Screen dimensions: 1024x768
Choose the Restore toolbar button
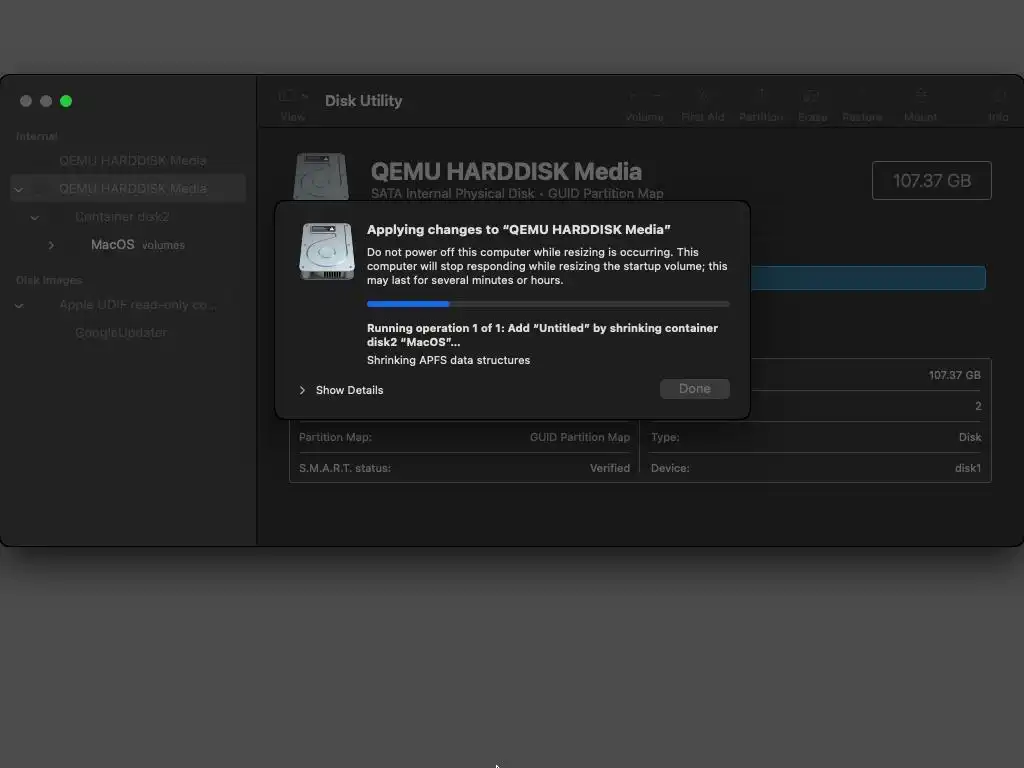[x=862, y=104]
